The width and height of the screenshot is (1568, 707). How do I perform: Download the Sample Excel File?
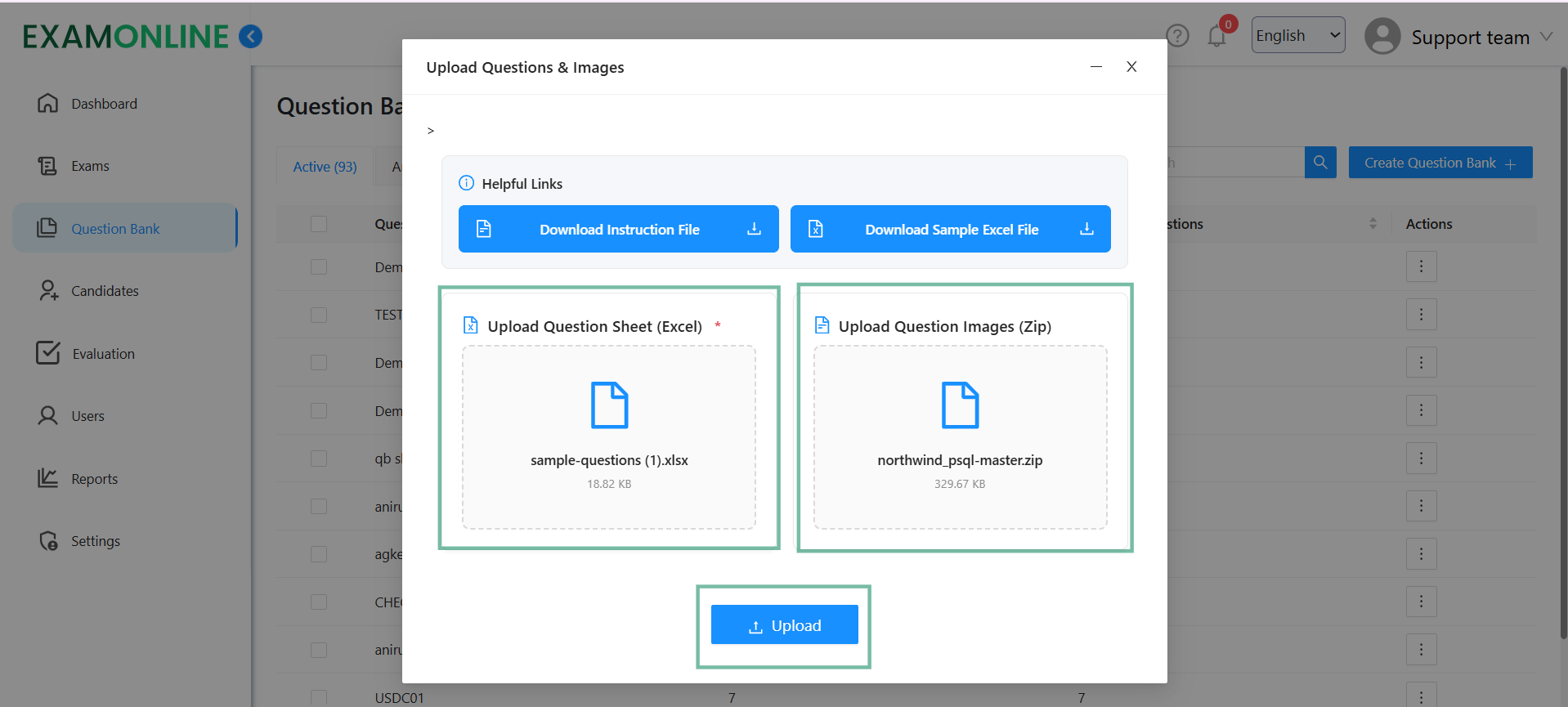pos(950,230)
